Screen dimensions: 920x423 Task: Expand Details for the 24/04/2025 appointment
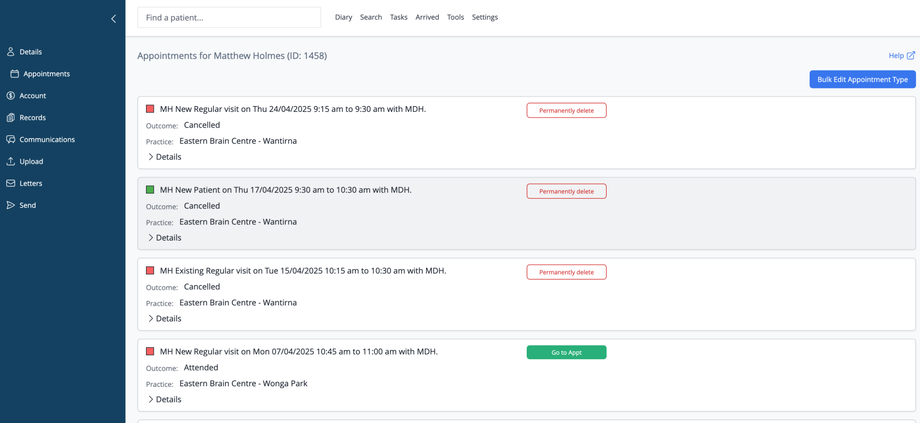point(165,157)
